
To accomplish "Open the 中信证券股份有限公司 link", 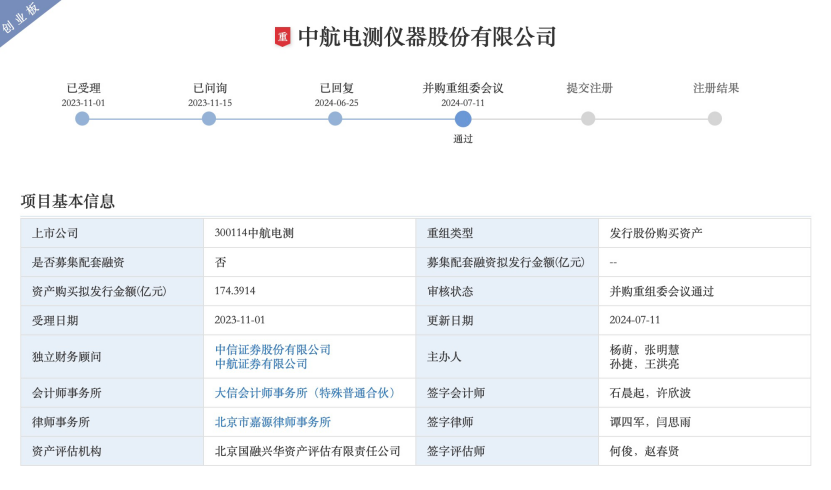I will (273, 350).
